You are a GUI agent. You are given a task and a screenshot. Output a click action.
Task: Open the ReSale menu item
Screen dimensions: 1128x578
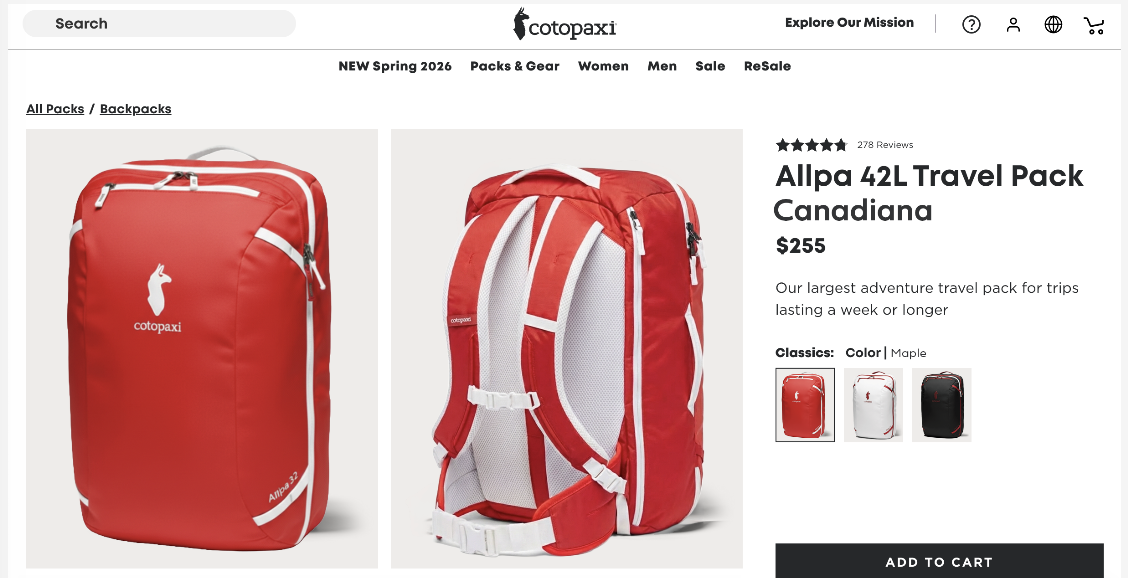point(768,66)
